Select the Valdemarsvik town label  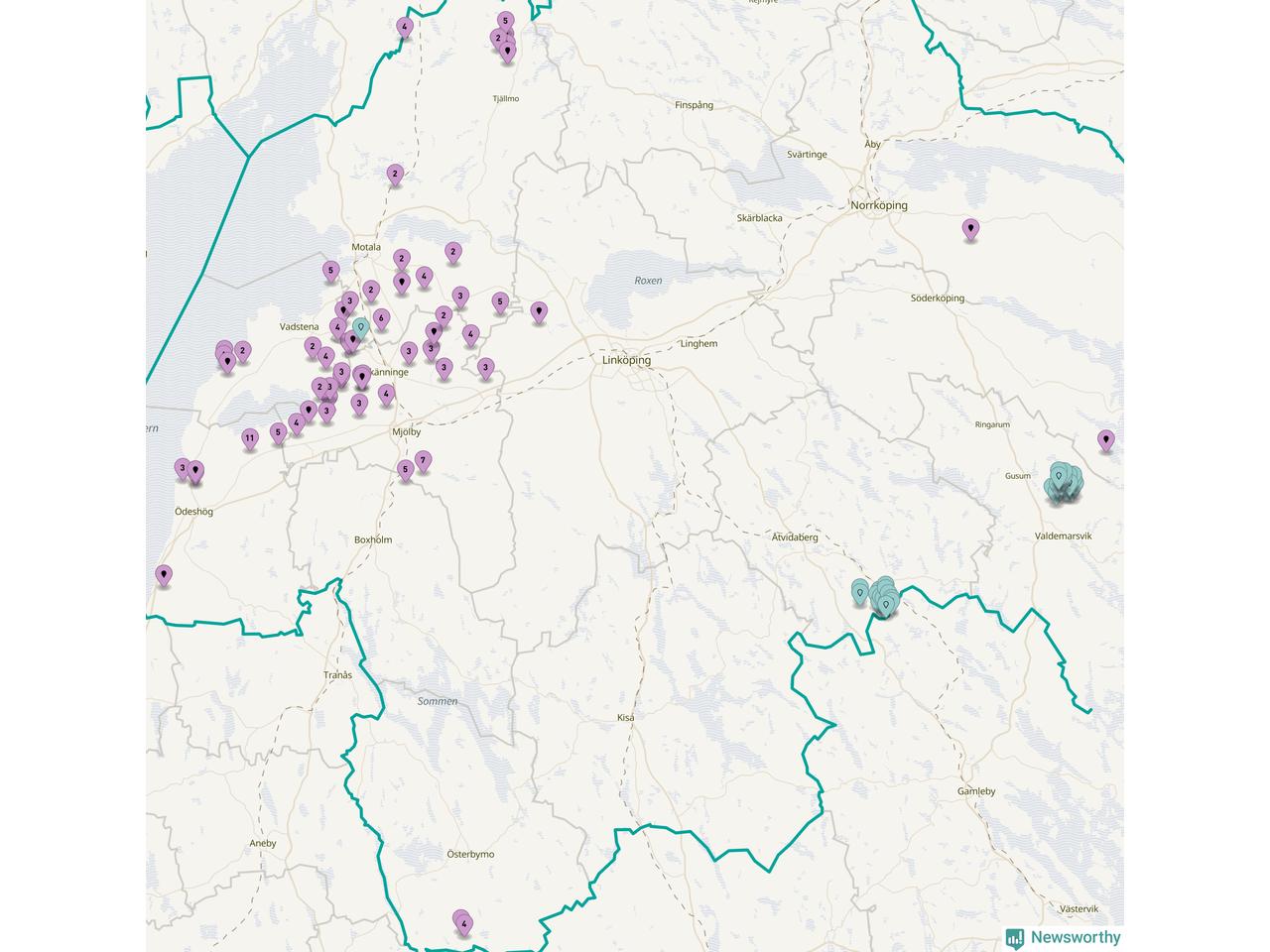click(x=1063, y=535)
